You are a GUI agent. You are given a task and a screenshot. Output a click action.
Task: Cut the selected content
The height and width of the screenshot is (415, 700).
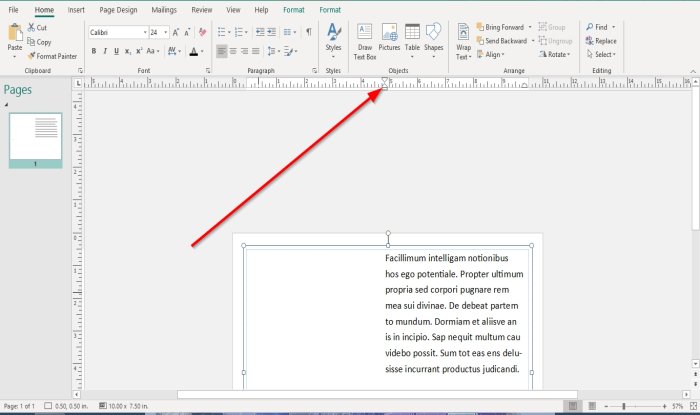pos(37,27)
